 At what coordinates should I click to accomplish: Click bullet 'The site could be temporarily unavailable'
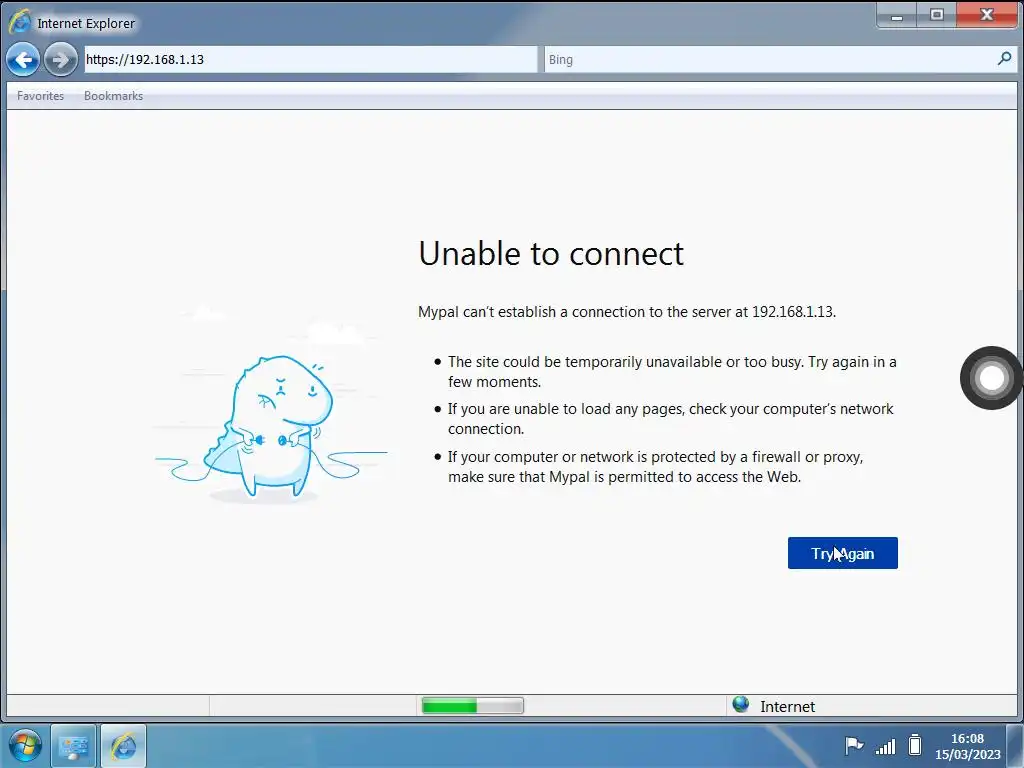pyautogui.click(x=672, y=372)
